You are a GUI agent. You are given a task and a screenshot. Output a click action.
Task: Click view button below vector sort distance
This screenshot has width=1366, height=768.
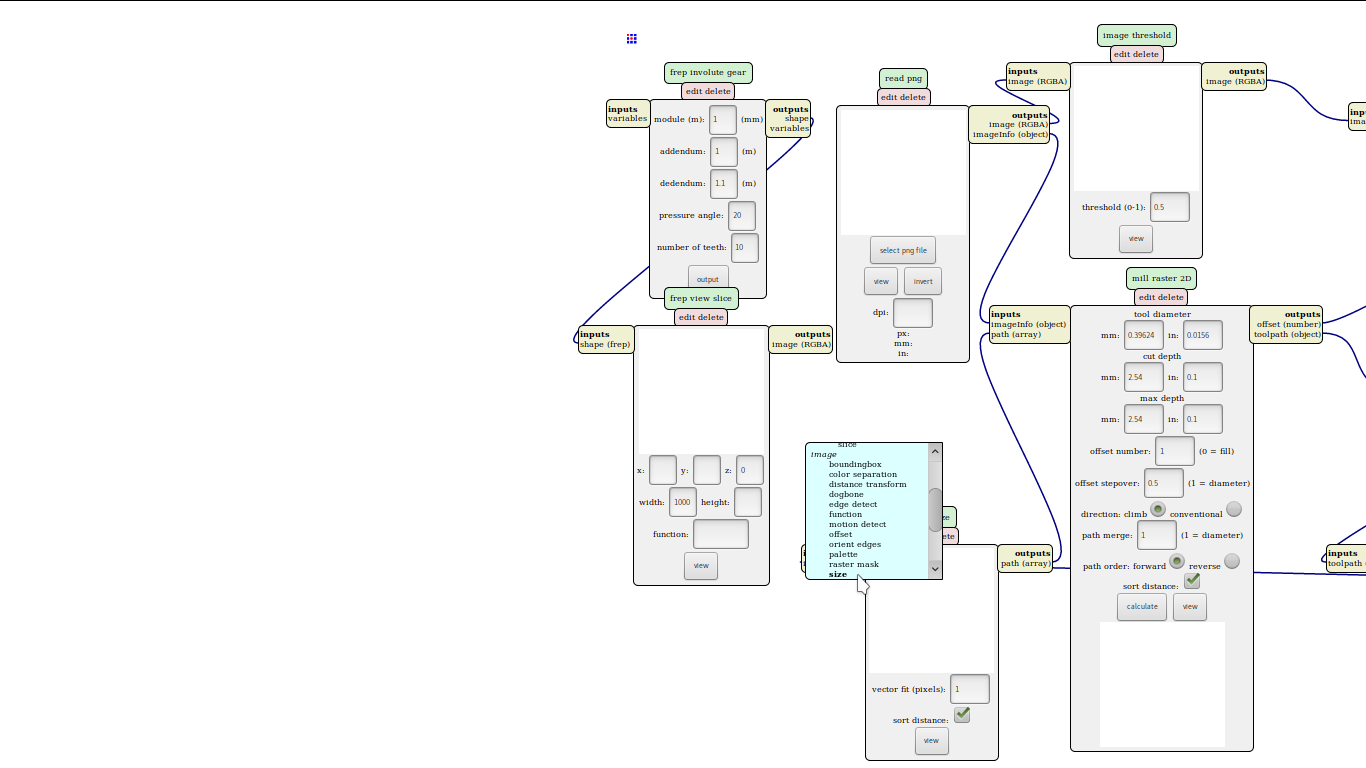pyautogui.click(x=932, y=741)
